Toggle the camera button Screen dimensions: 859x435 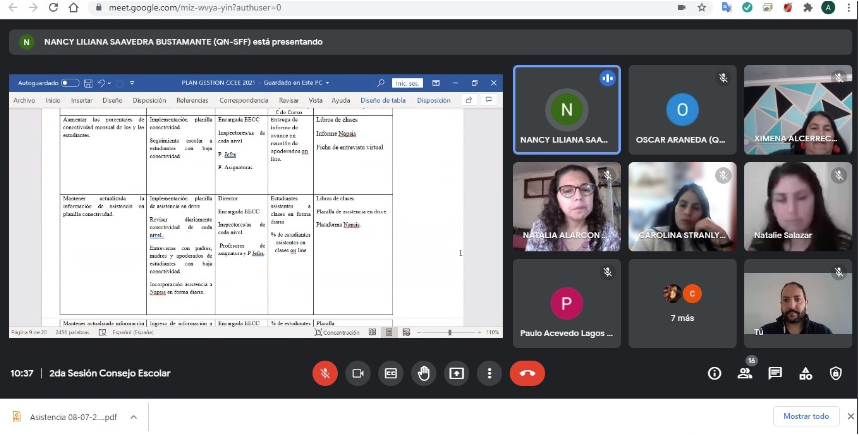coord(357,373)
